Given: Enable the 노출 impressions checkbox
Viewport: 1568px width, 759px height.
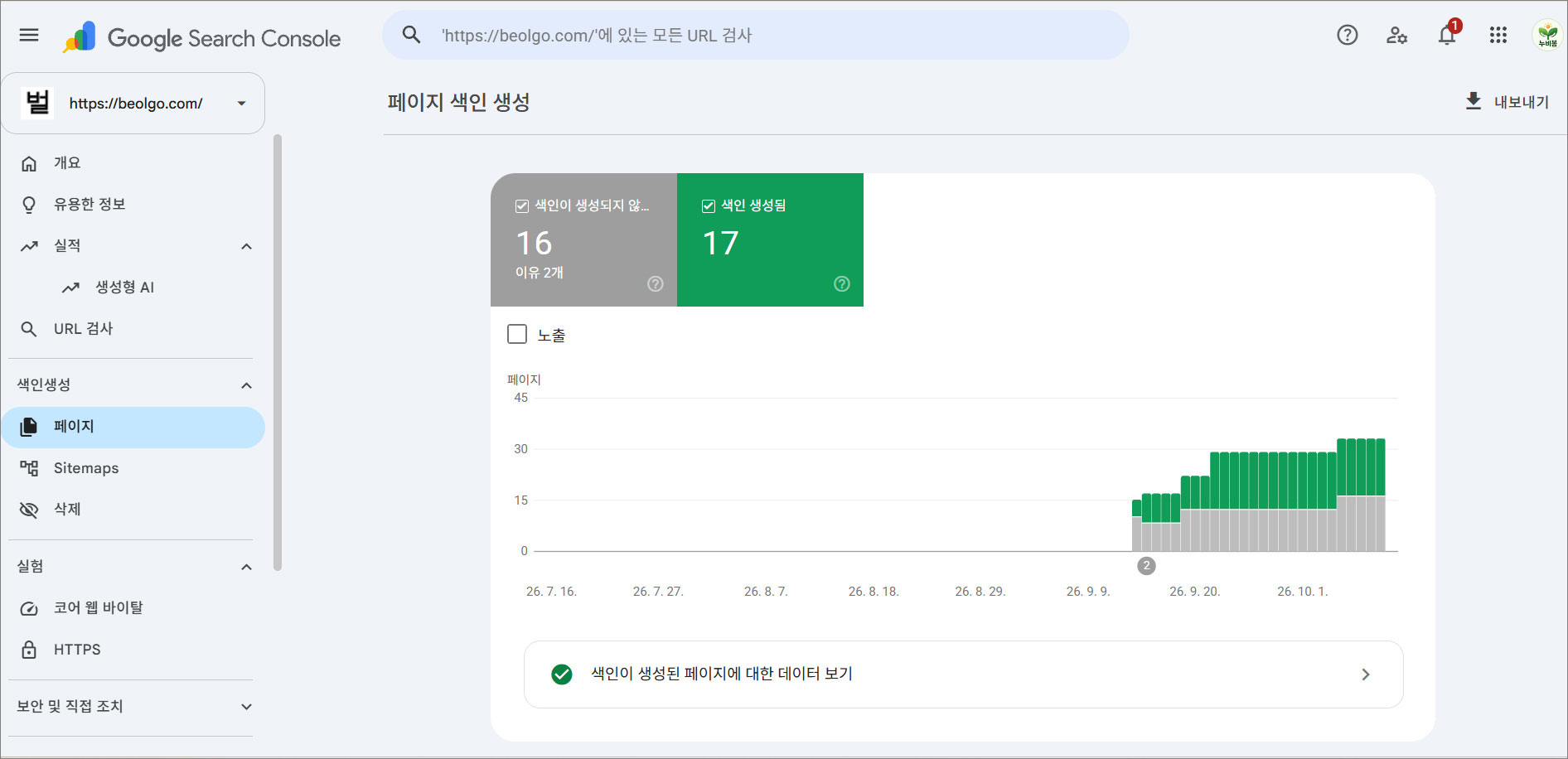Looking at the screenshot, I should pos(517,334).
